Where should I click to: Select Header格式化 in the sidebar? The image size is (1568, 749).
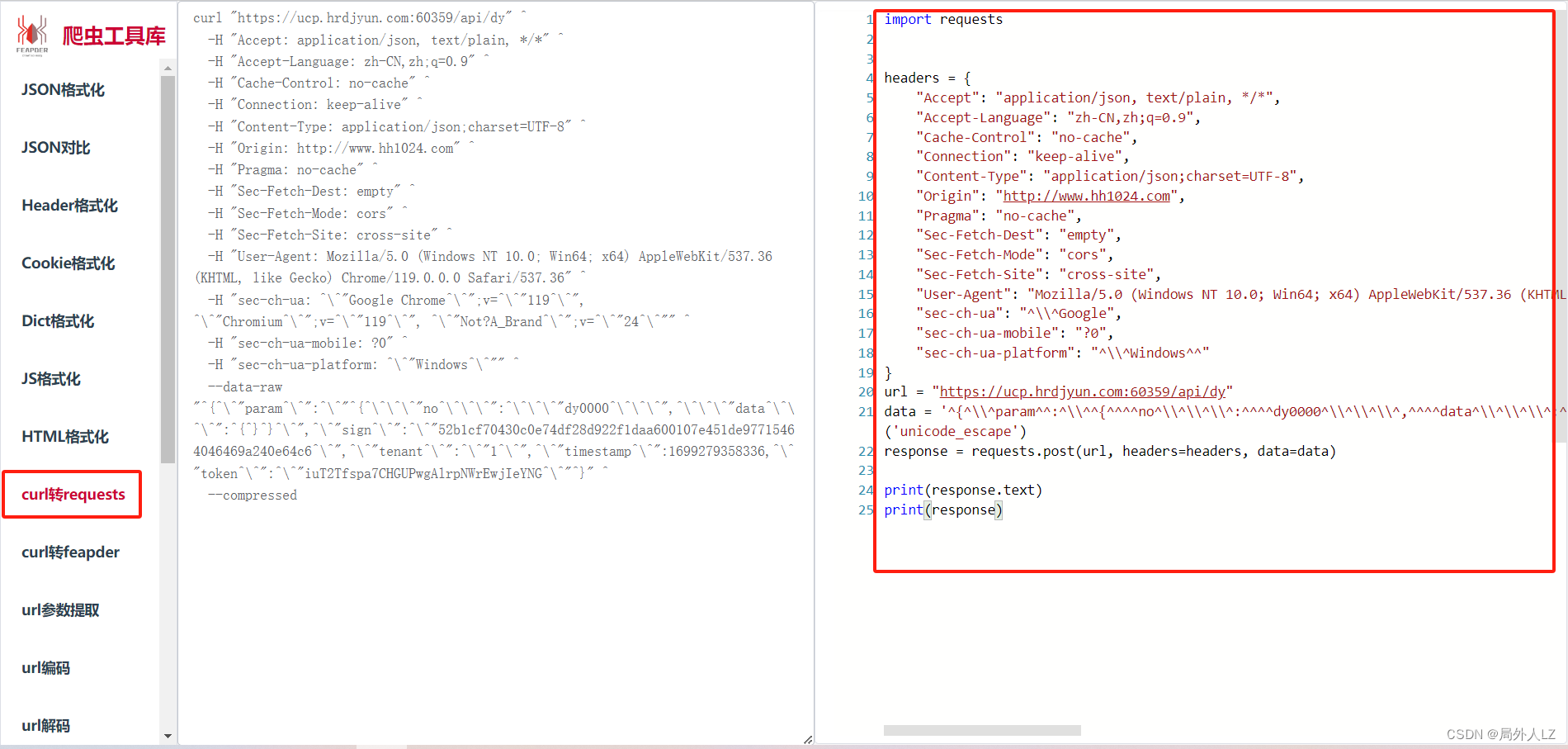(x=70, y=206)
